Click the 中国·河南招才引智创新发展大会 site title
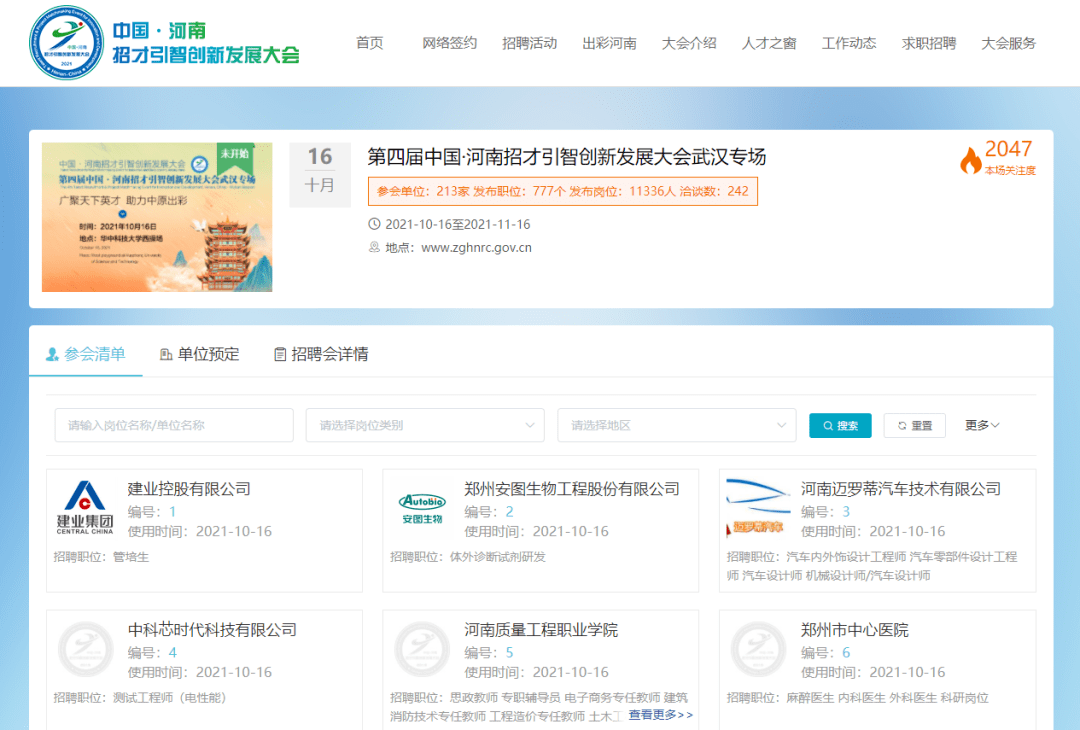 (x=206, y=43)
